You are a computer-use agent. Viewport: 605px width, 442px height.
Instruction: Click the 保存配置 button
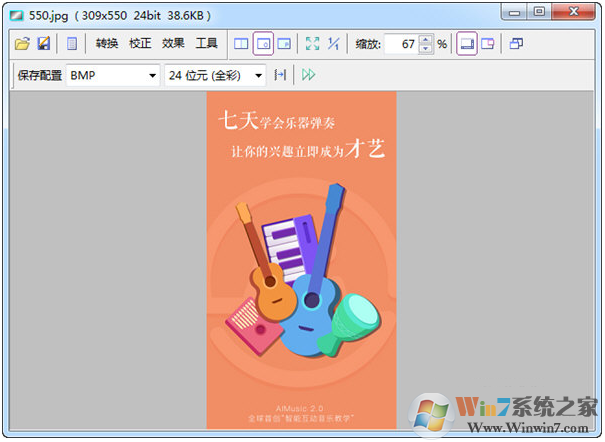(x=40, y=75)
